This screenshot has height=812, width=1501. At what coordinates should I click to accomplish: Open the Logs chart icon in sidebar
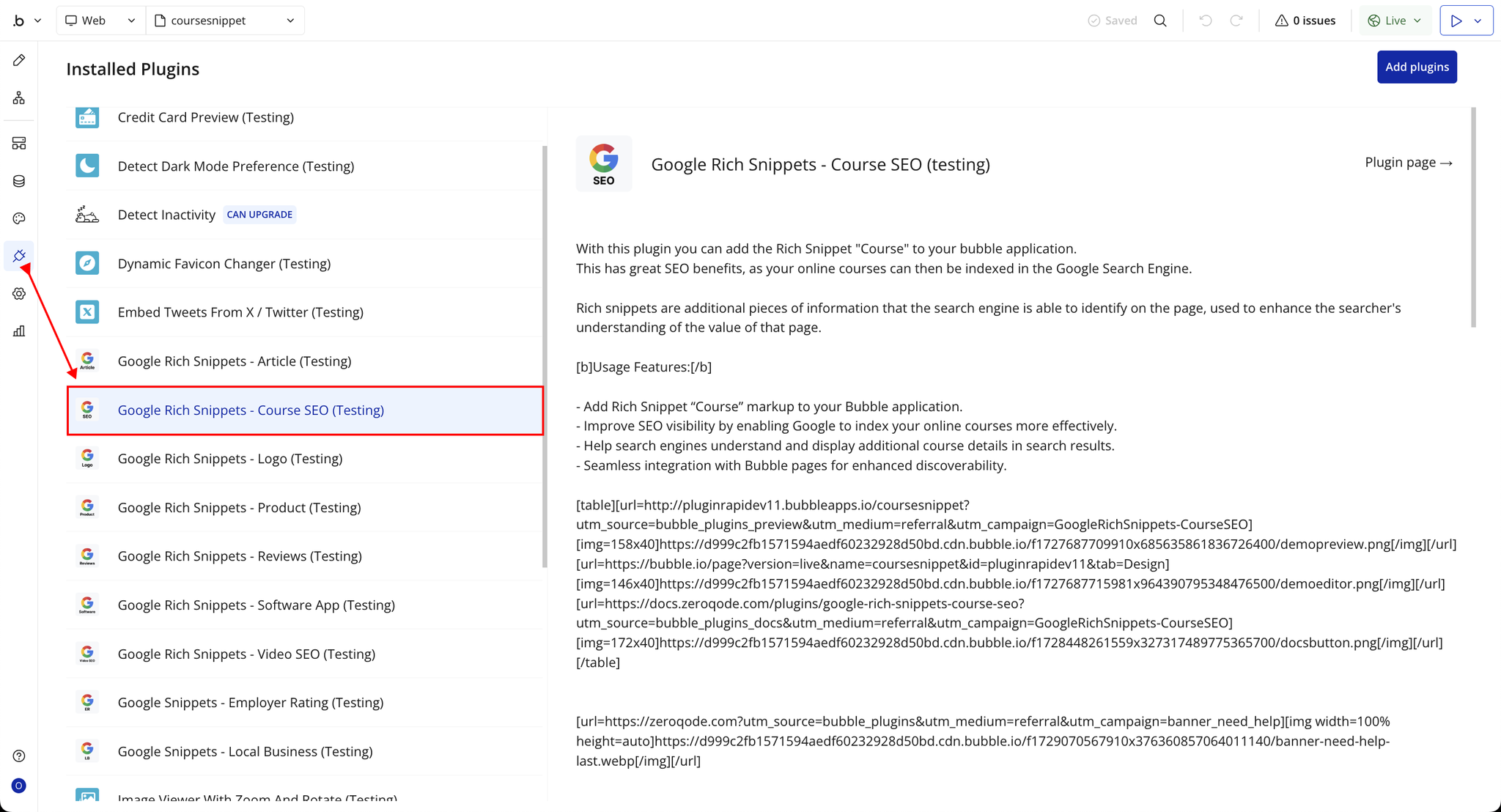[19, 331]
